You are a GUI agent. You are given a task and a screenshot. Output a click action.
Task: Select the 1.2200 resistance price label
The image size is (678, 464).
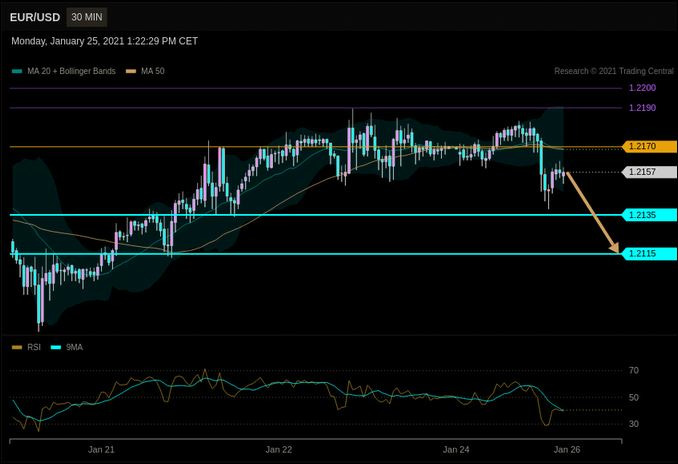pos(642,88)
